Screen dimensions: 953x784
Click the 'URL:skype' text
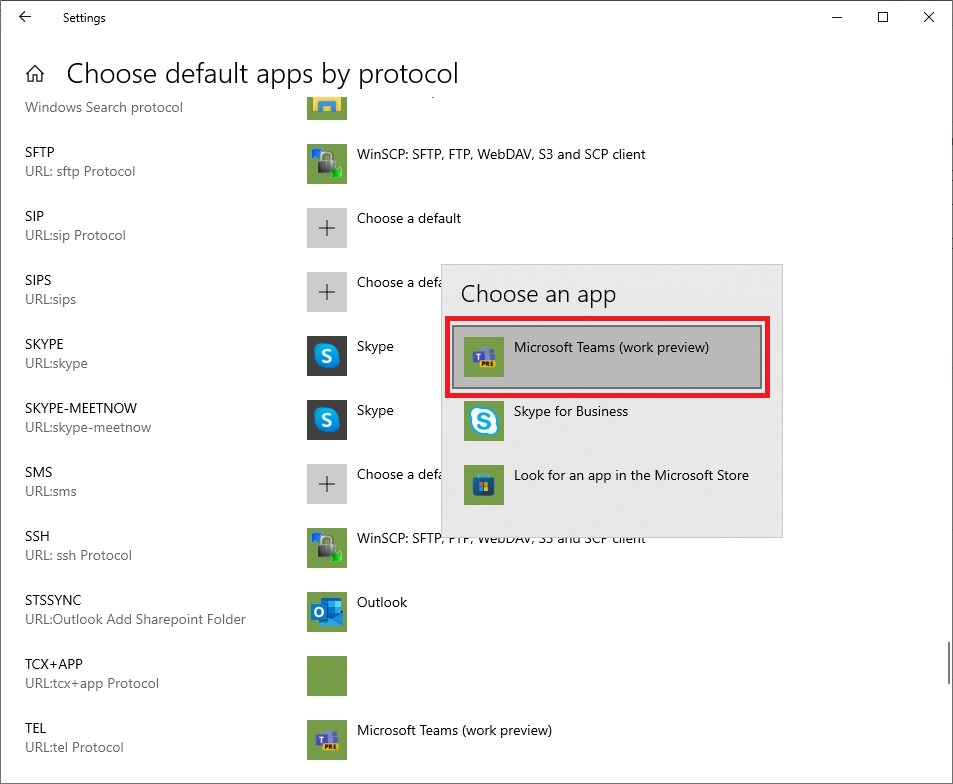(56, 363)
